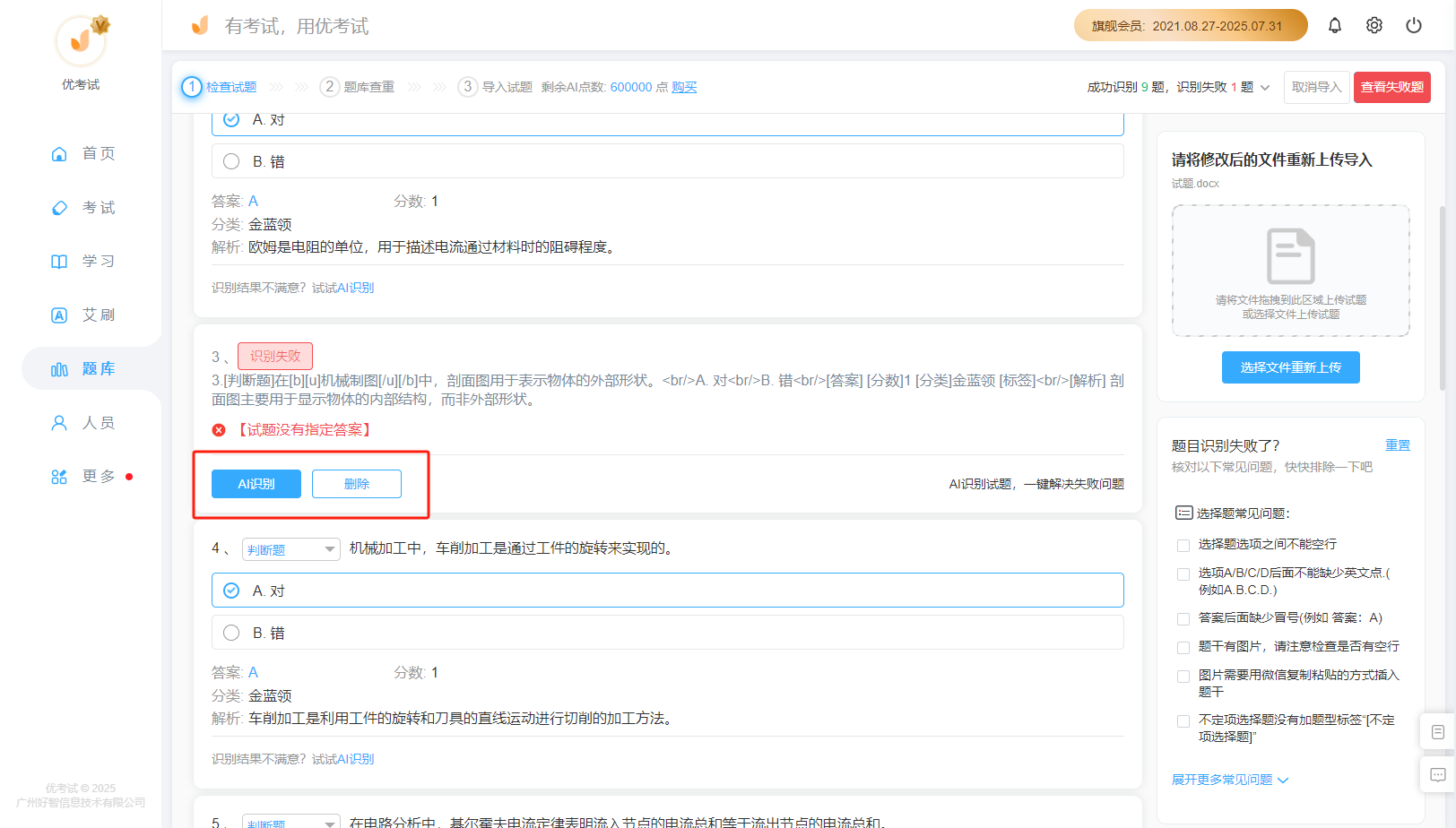
Task: Click 取消导入 button
Action: pos(1316,87)
